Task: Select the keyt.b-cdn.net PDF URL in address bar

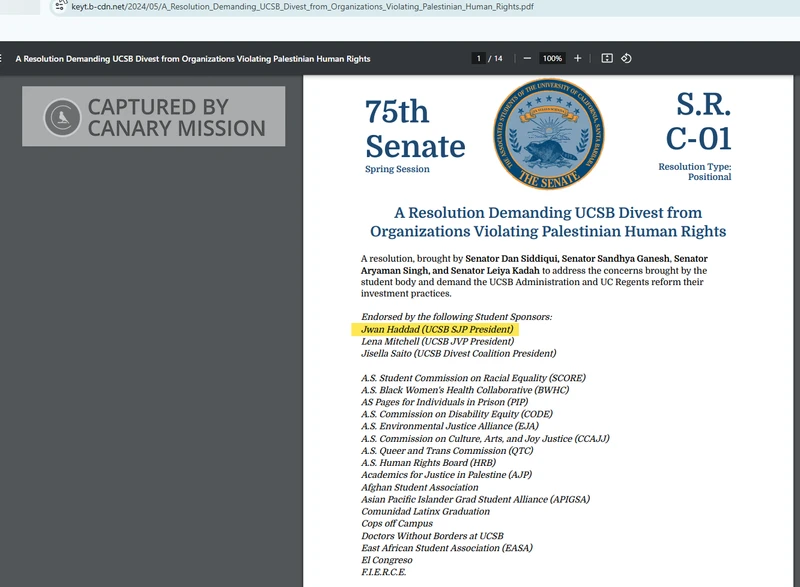Action: pyautogui.click(x=302, y=7)
